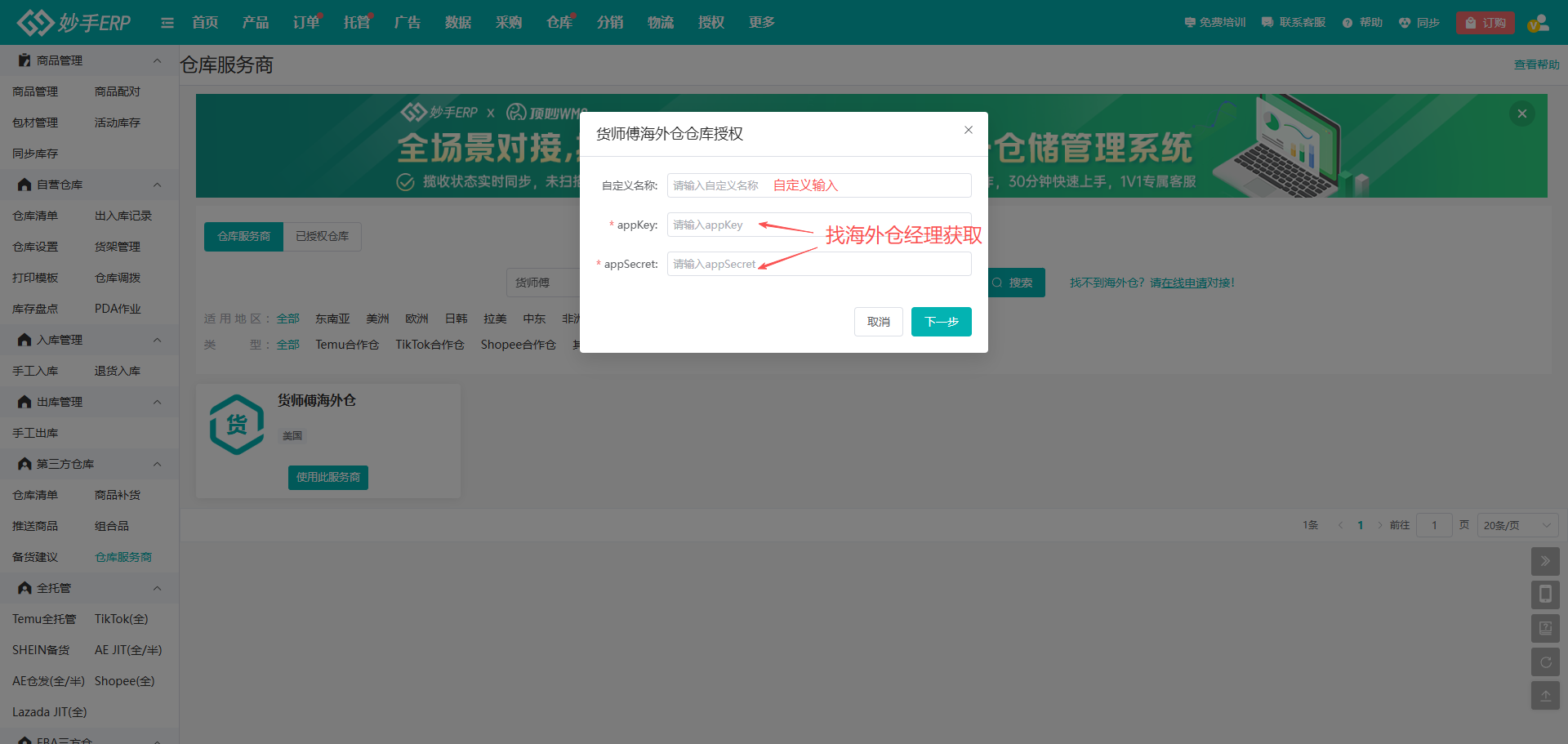Screen dimensions: 1568x744
Task: Click the mobile phone floating icon
Action: coord(1544,595)
